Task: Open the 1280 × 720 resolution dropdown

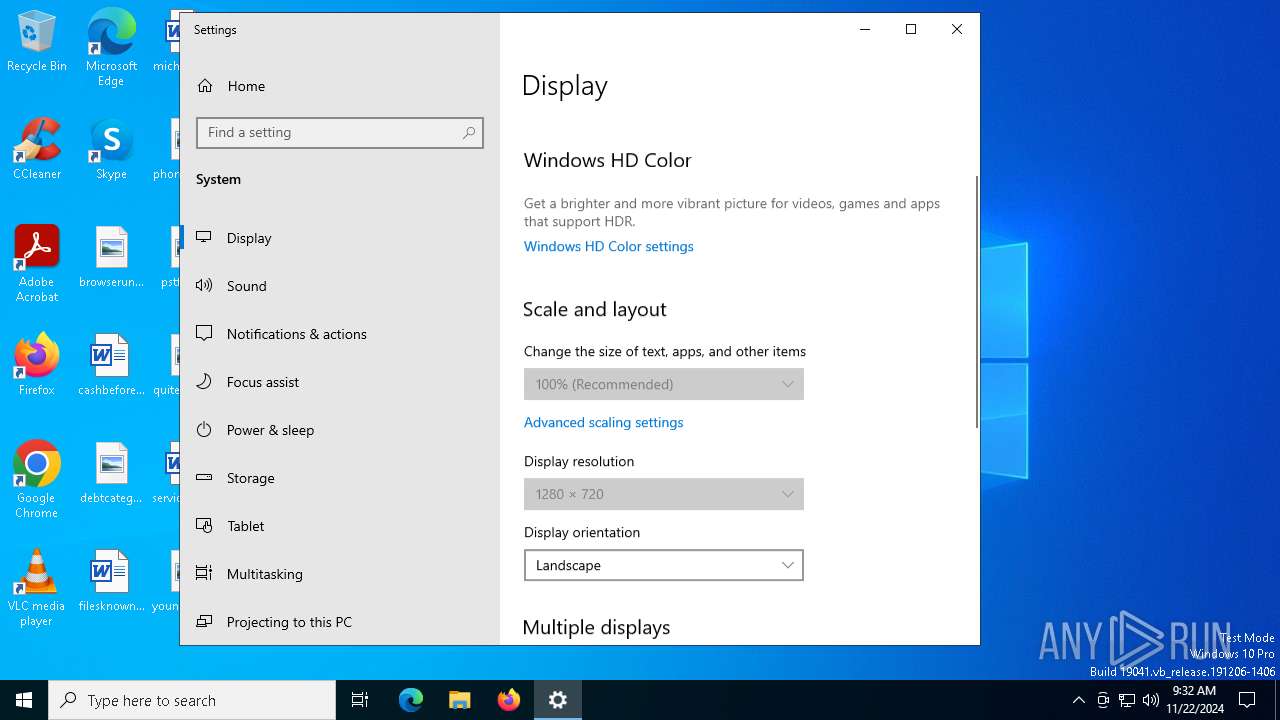Action: (664, 494)
